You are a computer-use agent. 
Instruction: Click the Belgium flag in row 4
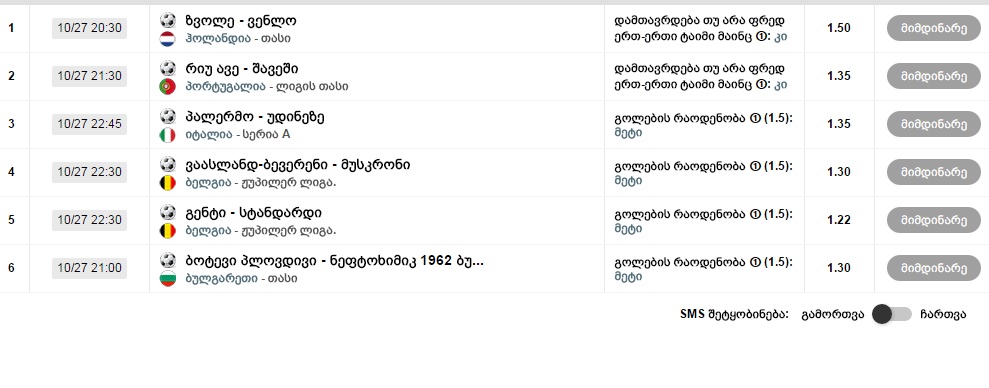point(167,182)
